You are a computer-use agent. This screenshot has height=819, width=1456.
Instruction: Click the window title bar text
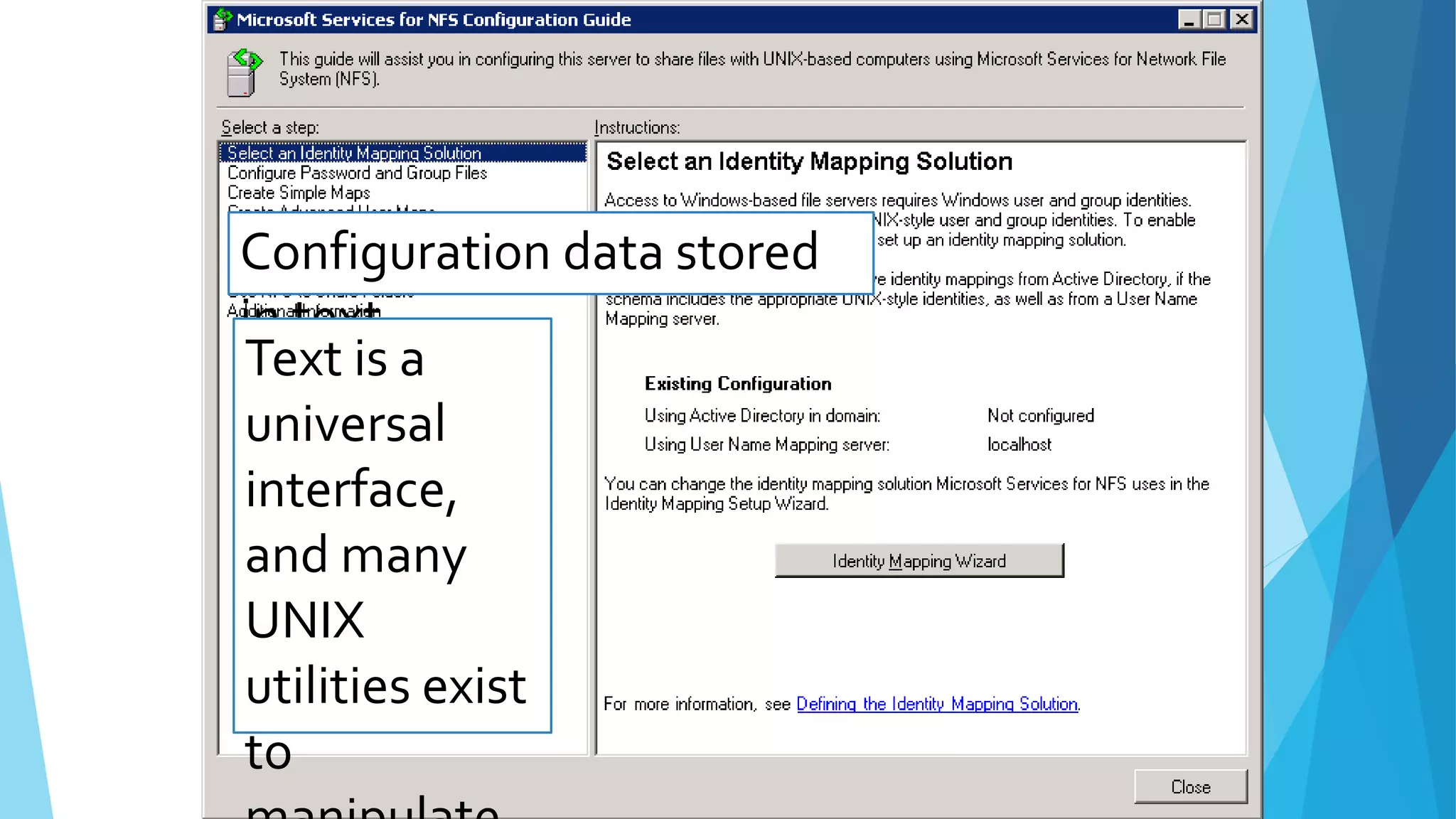[433, 20]
